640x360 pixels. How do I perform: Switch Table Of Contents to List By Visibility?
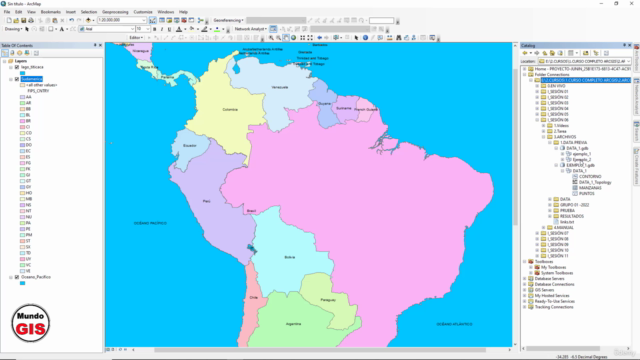point(20,53)
